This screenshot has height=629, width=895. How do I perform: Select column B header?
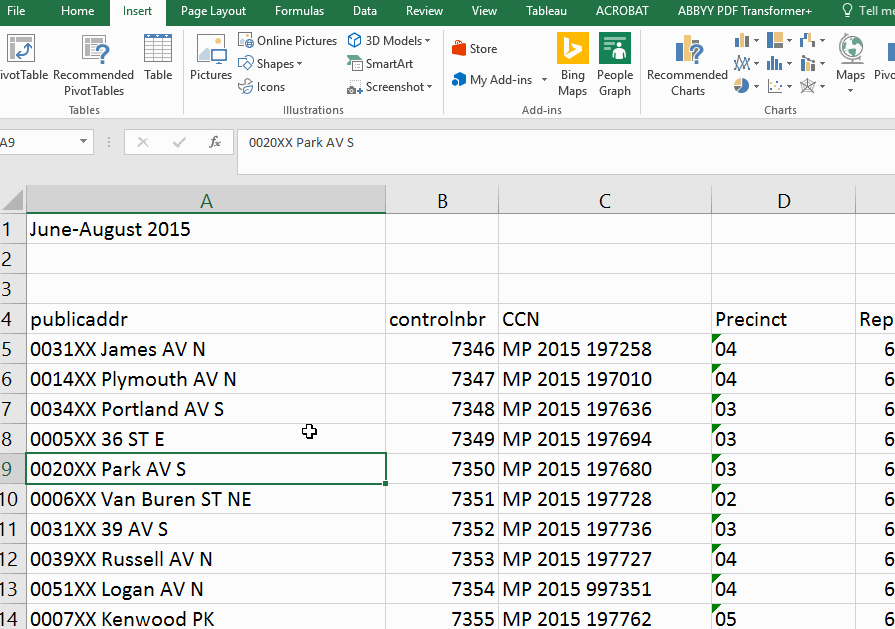tap(442, 200)
